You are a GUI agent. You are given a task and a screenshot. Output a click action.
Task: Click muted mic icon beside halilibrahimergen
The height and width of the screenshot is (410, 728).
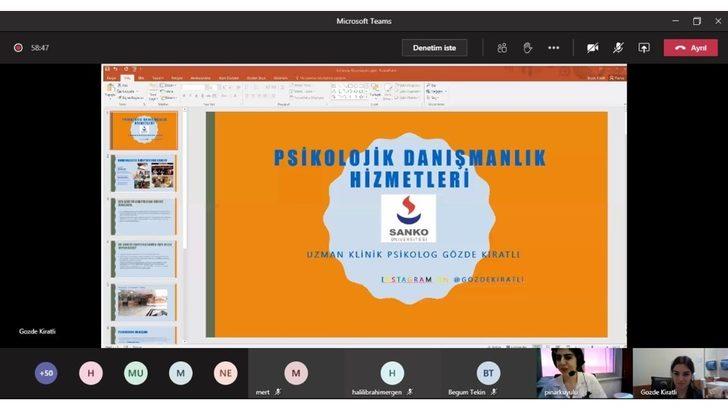pos(410,392)
